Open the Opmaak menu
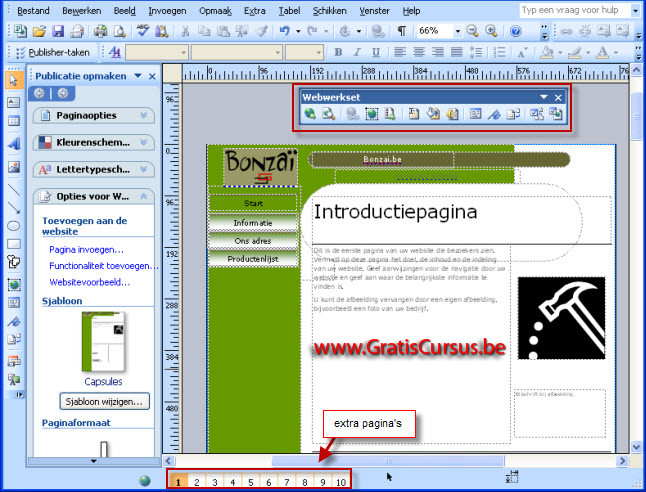This screenshot has height=492, width=646. click(x=215, y=11)
